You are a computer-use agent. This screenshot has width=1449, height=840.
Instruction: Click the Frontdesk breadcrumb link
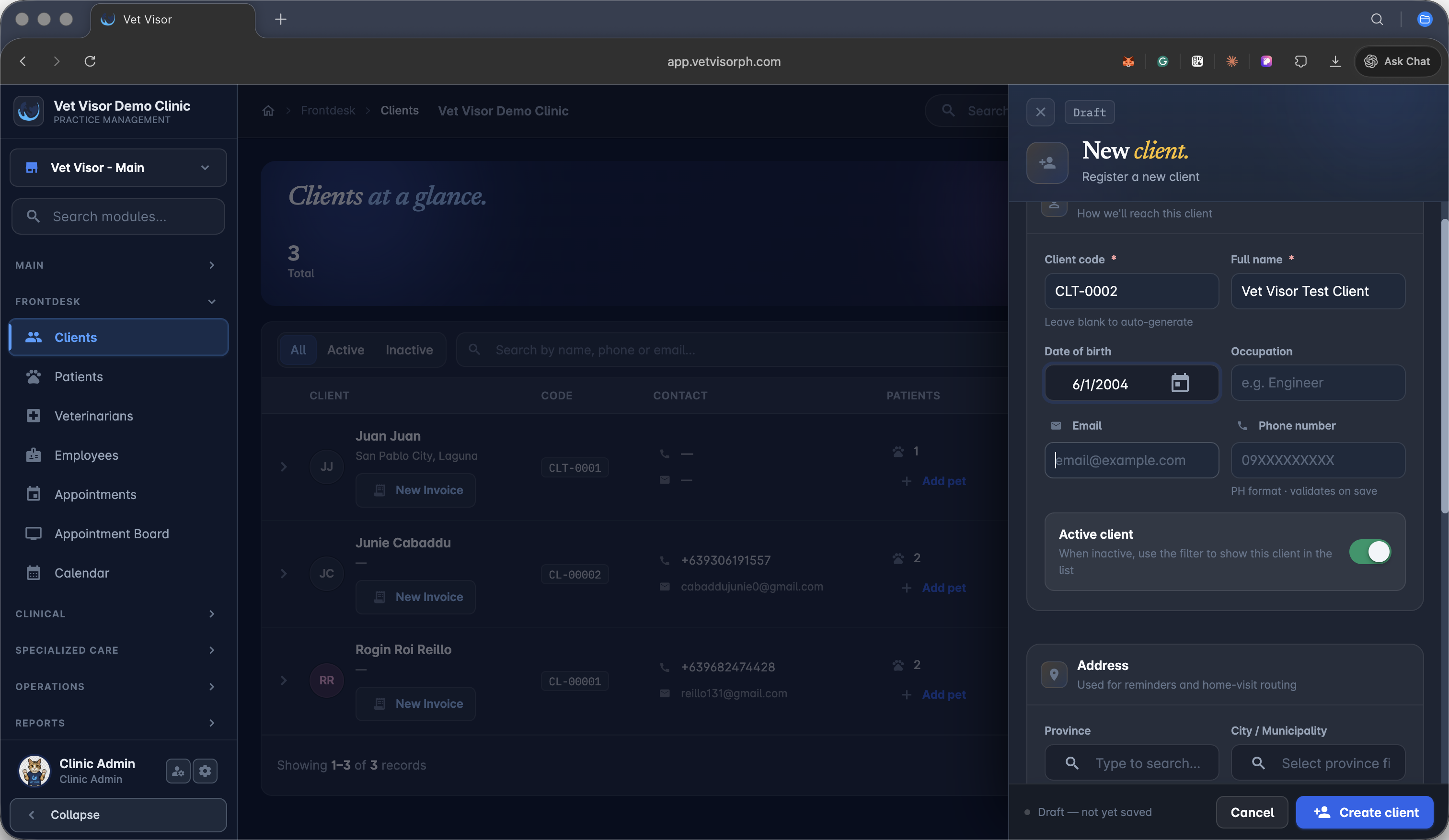coord(328,110)
